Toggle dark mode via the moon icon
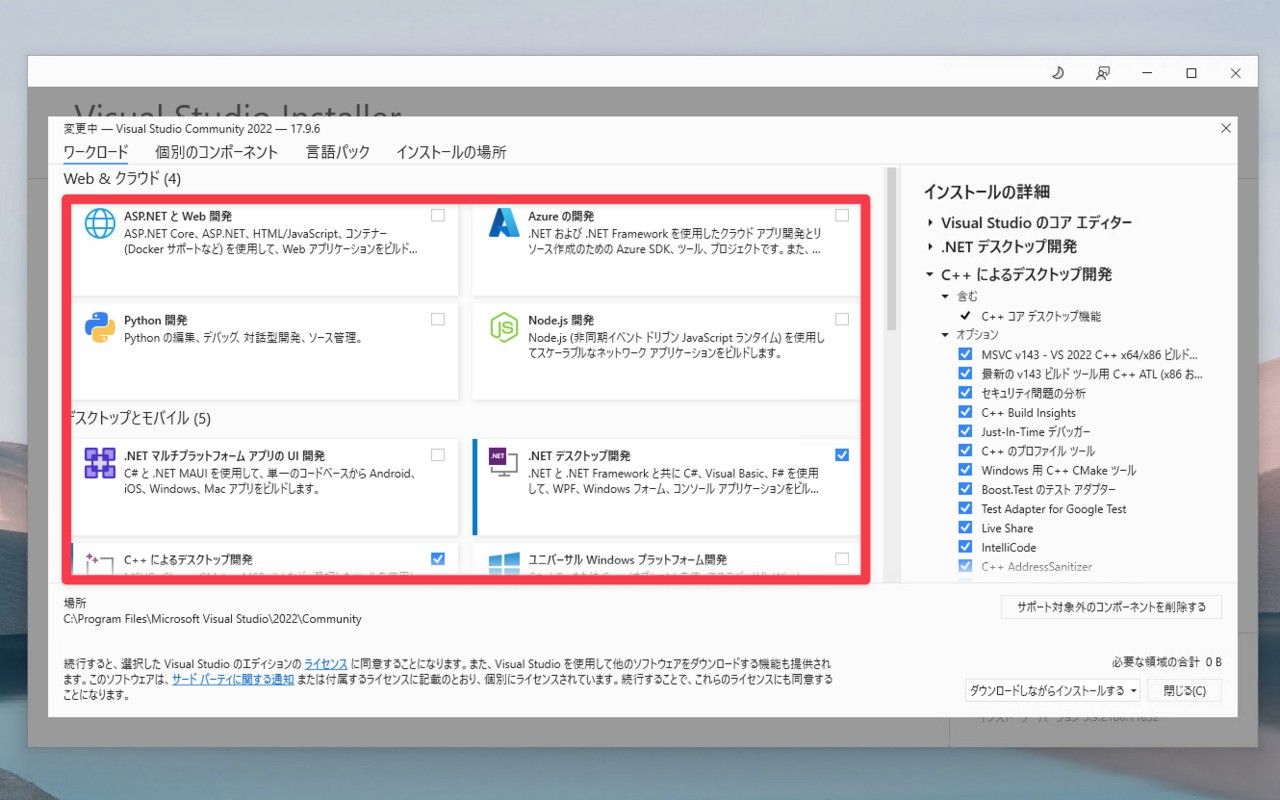The width and height of the screenshot is (1280, 800). coord(1057,72)
